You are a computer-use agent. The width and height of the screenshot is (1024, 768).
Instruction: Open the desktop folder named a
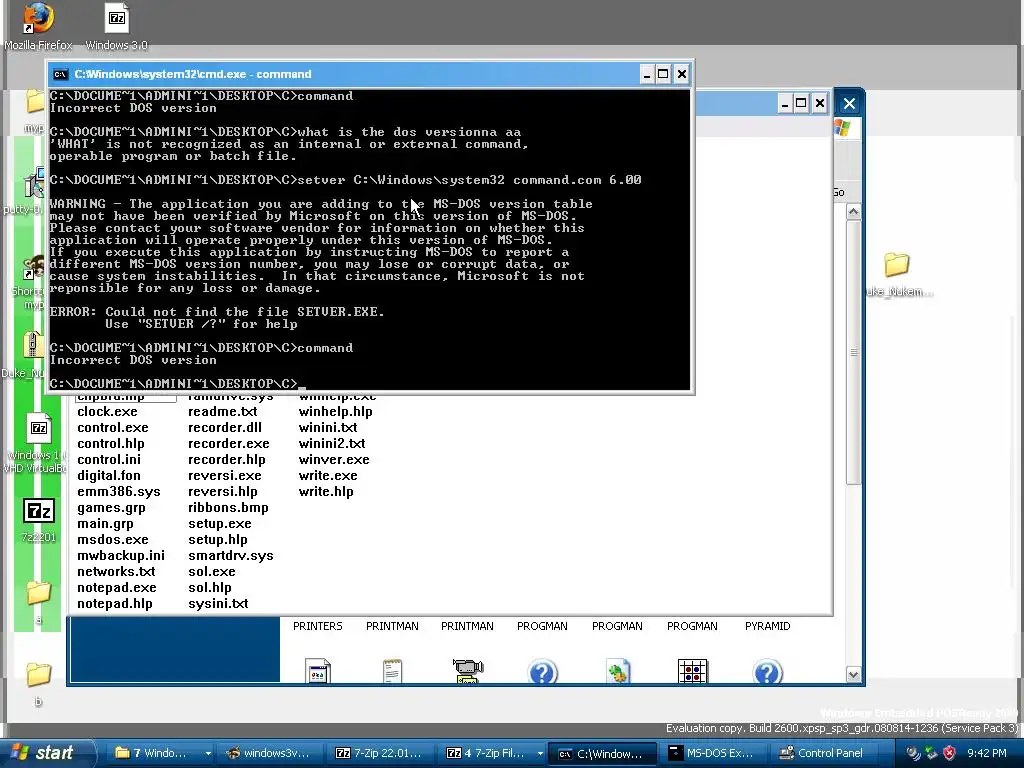[39, 601]
